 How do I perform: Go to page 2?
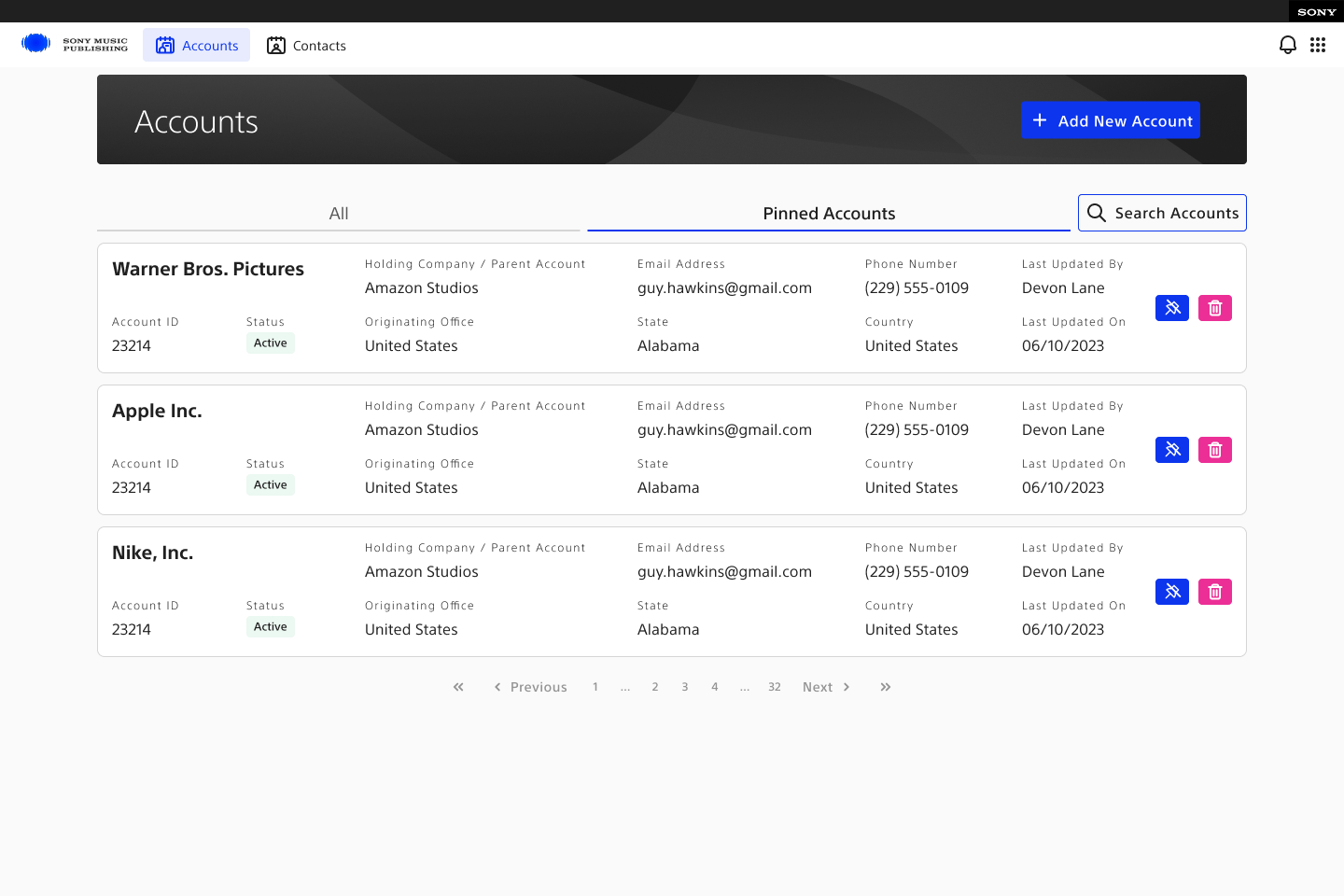coord(655,687)
